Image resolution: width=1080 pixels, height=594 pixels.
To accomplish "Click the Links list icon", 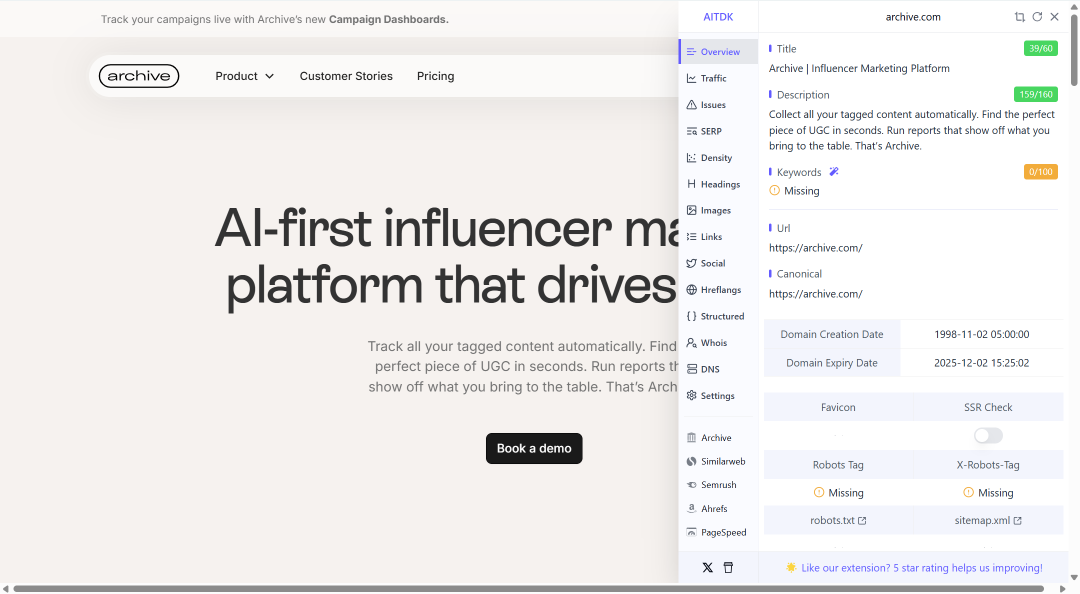I will pos(692,236).
